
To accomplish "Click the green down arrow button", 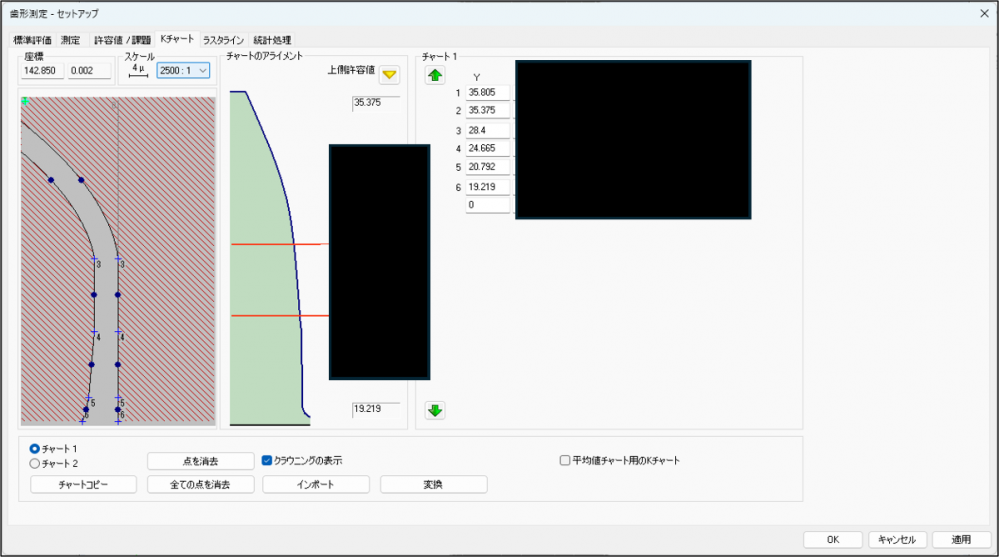I will point(435,410).
